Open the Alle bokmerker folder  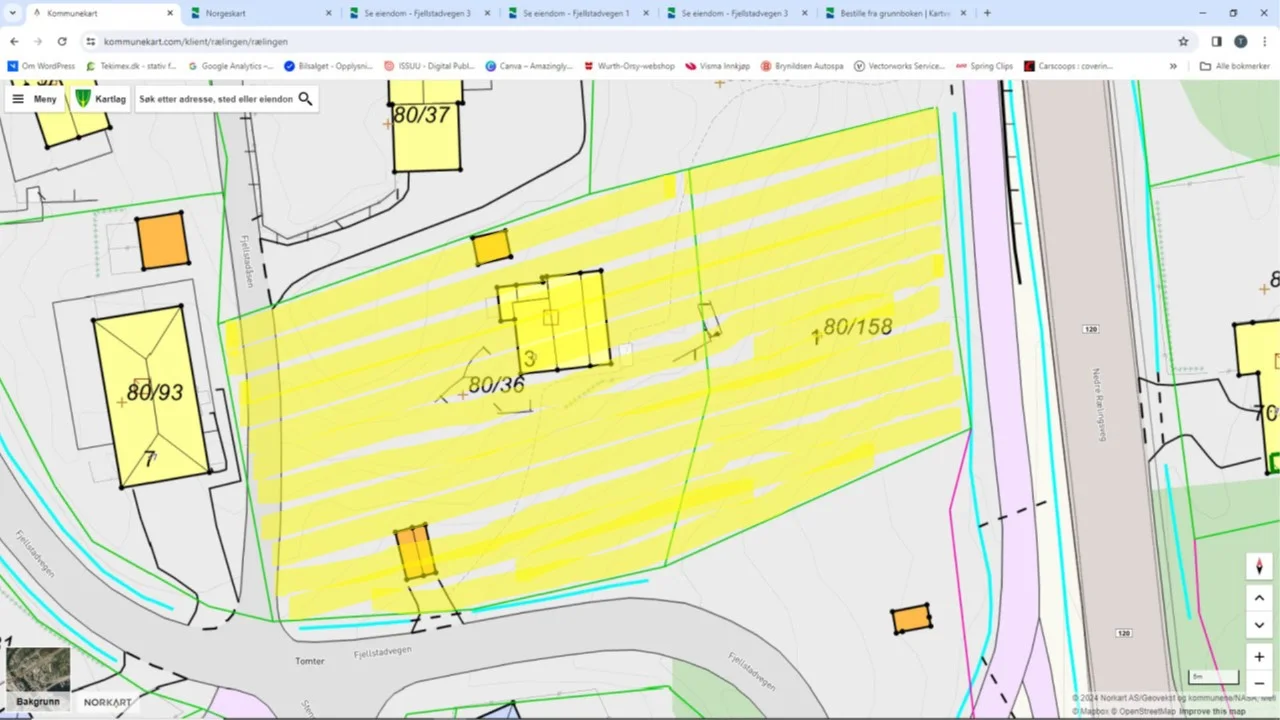pos(1235,66)
